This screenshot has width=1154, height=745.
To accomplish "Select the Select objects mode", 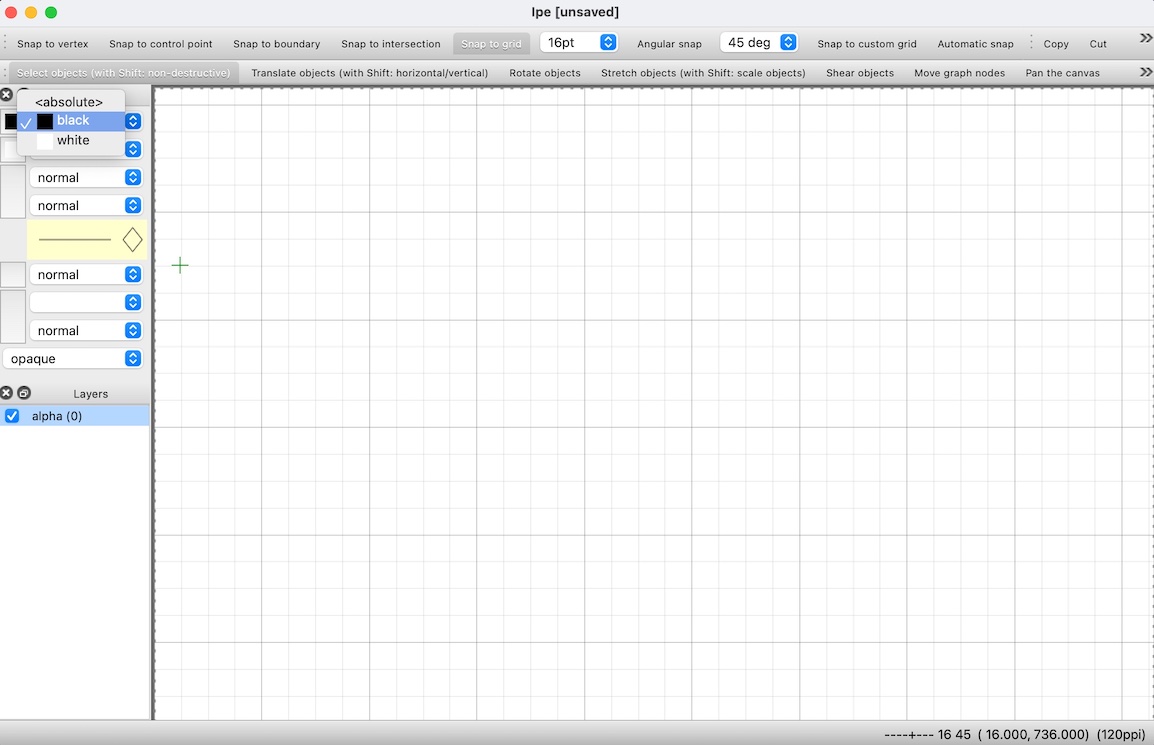I will (124, 73).
